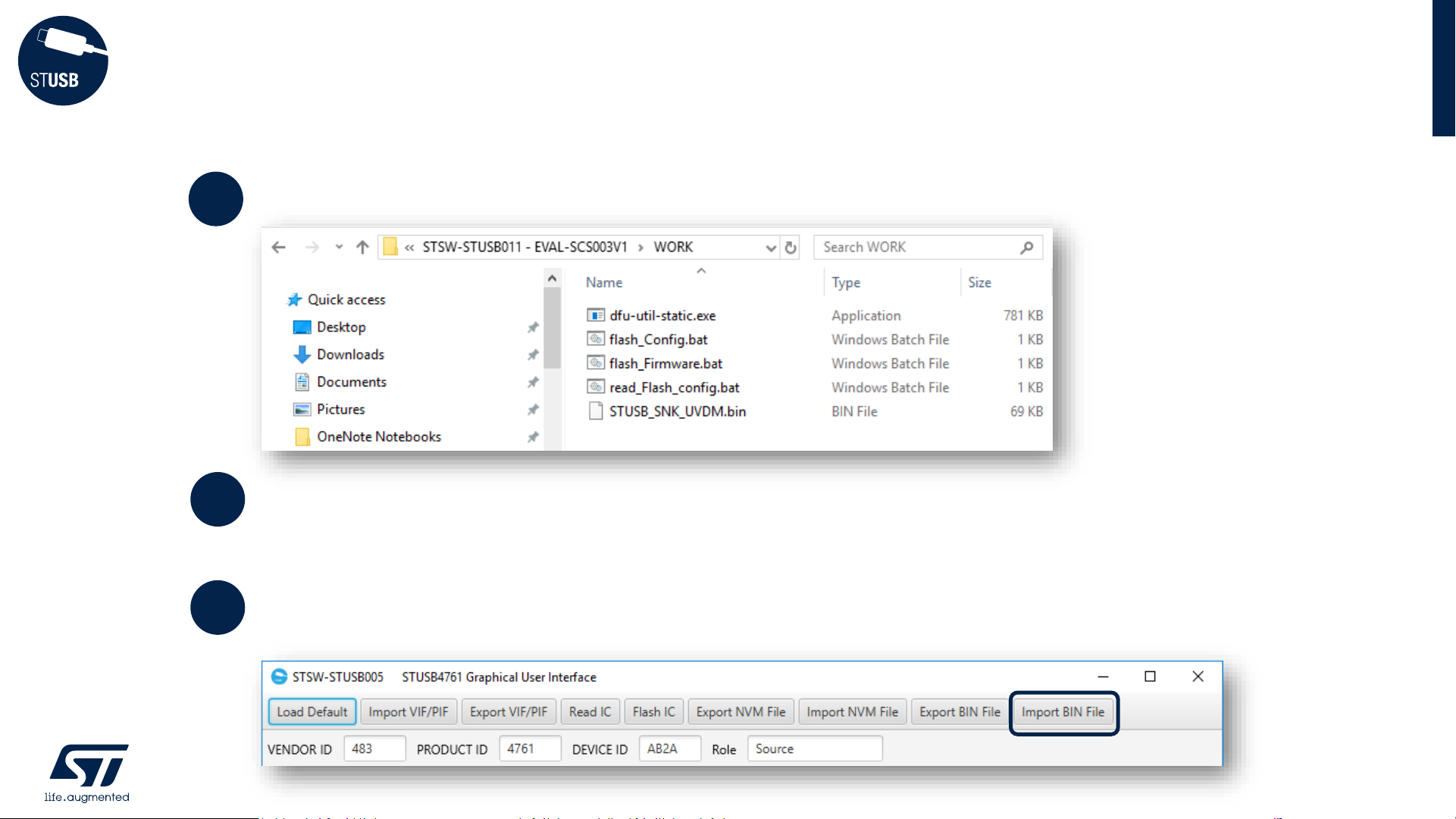
Task: Click the pin icon next to Downloads
Action: (x=533, y=355)
